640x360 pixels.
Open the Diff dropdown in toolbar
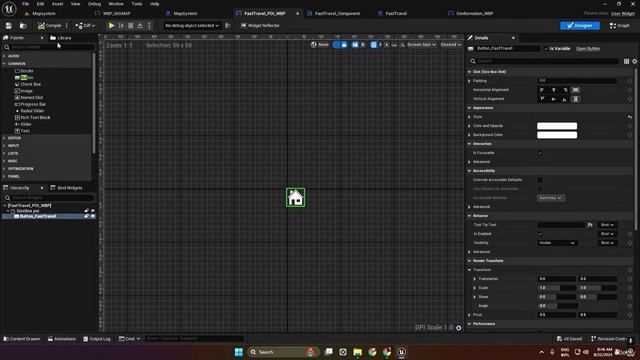click(x=85, y=26)
